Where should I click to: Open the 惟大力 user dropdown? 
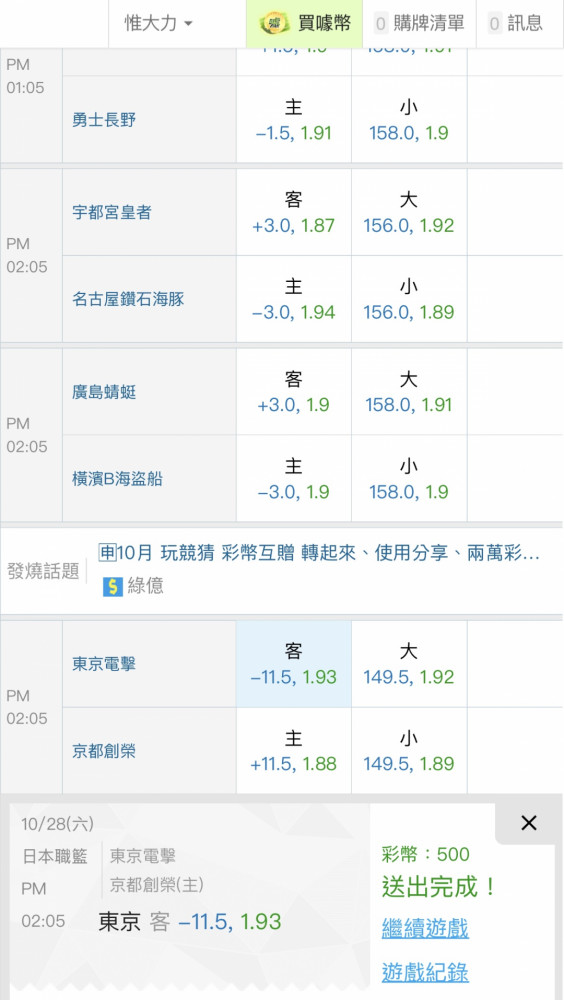[x=158, y=24]
